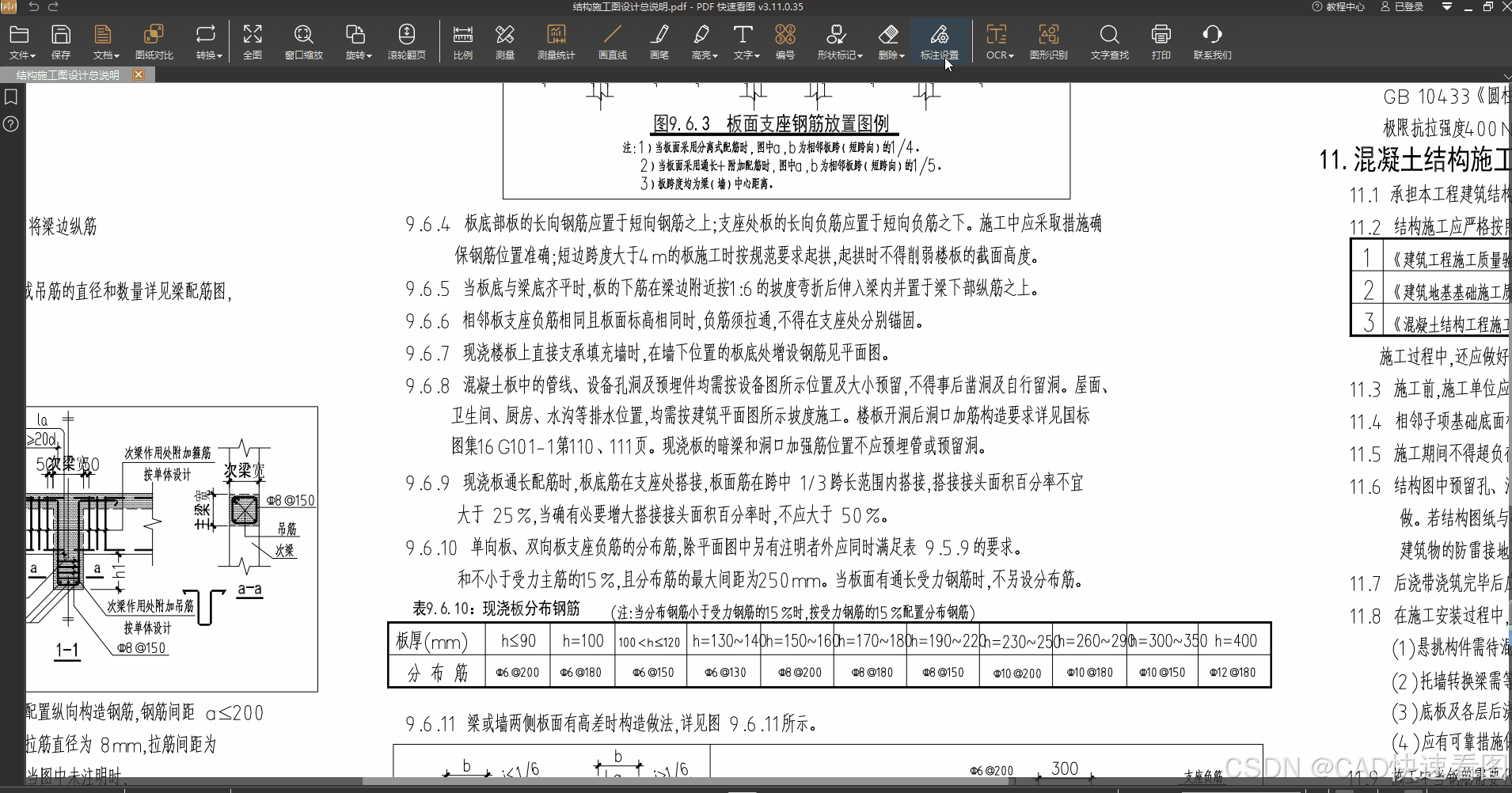Image resolution: width=1512 pixels, height=793 pixels.
Task: Click the section heading 11. 混凝土结构施工
Action: pos(1415,160)
